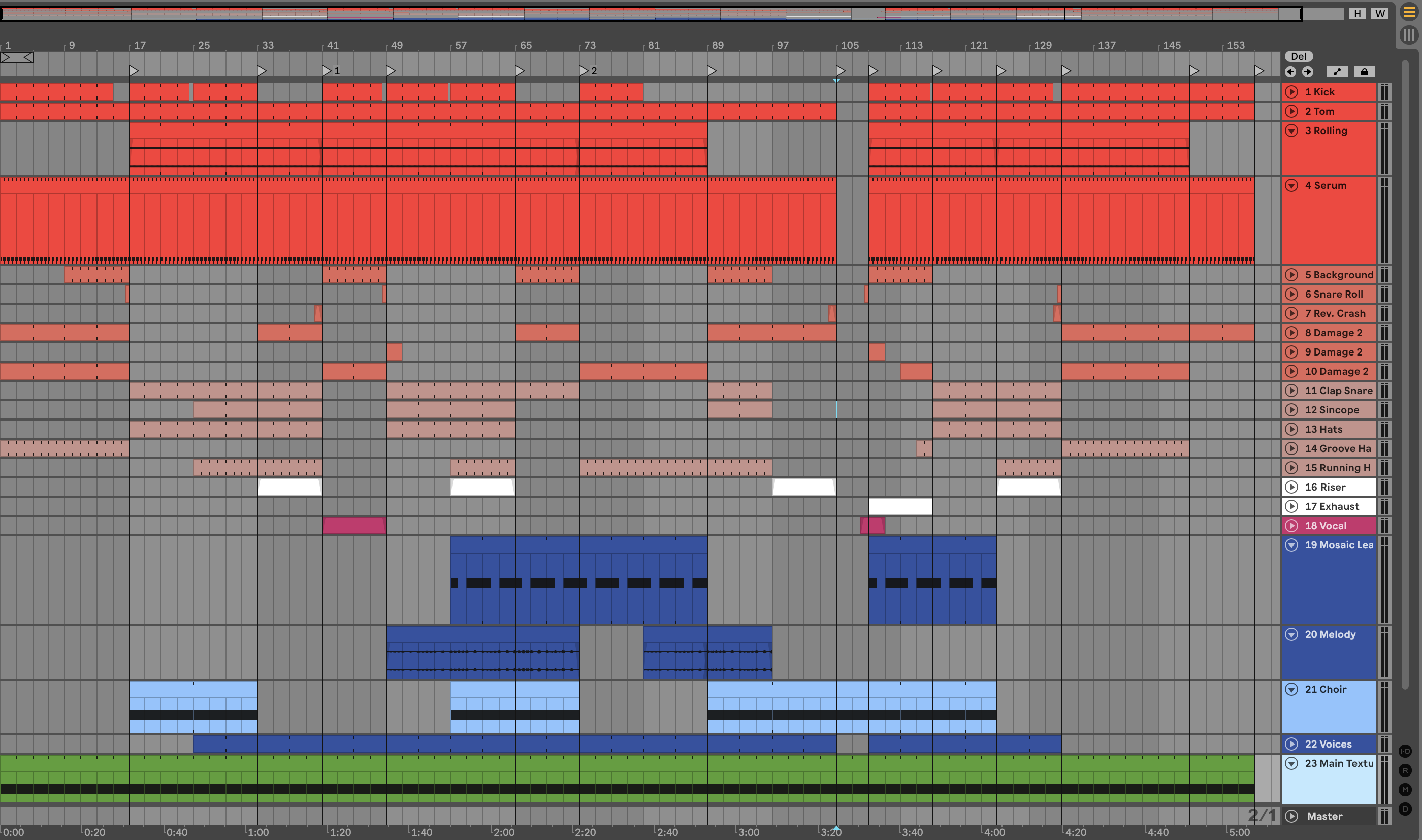Toggle Optimize Arrangement Height (H)
1422x840 pixels.
[1357, 14]
